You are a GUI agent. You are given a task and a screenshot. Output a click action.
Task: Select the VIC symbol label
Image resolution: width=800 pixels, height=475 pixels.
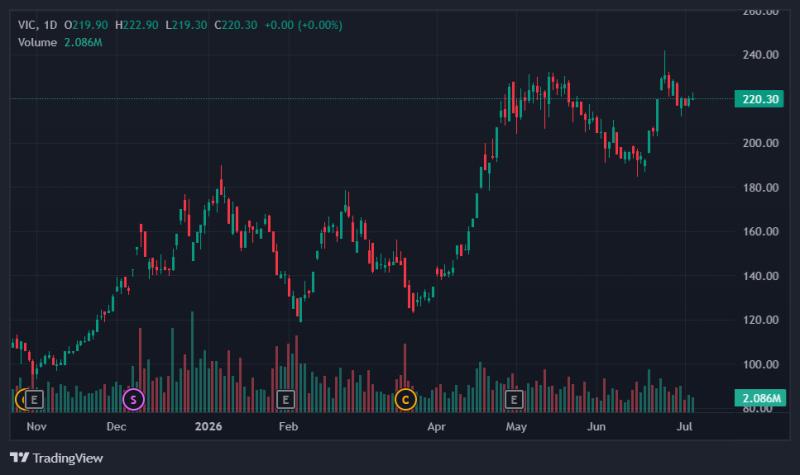27,24
